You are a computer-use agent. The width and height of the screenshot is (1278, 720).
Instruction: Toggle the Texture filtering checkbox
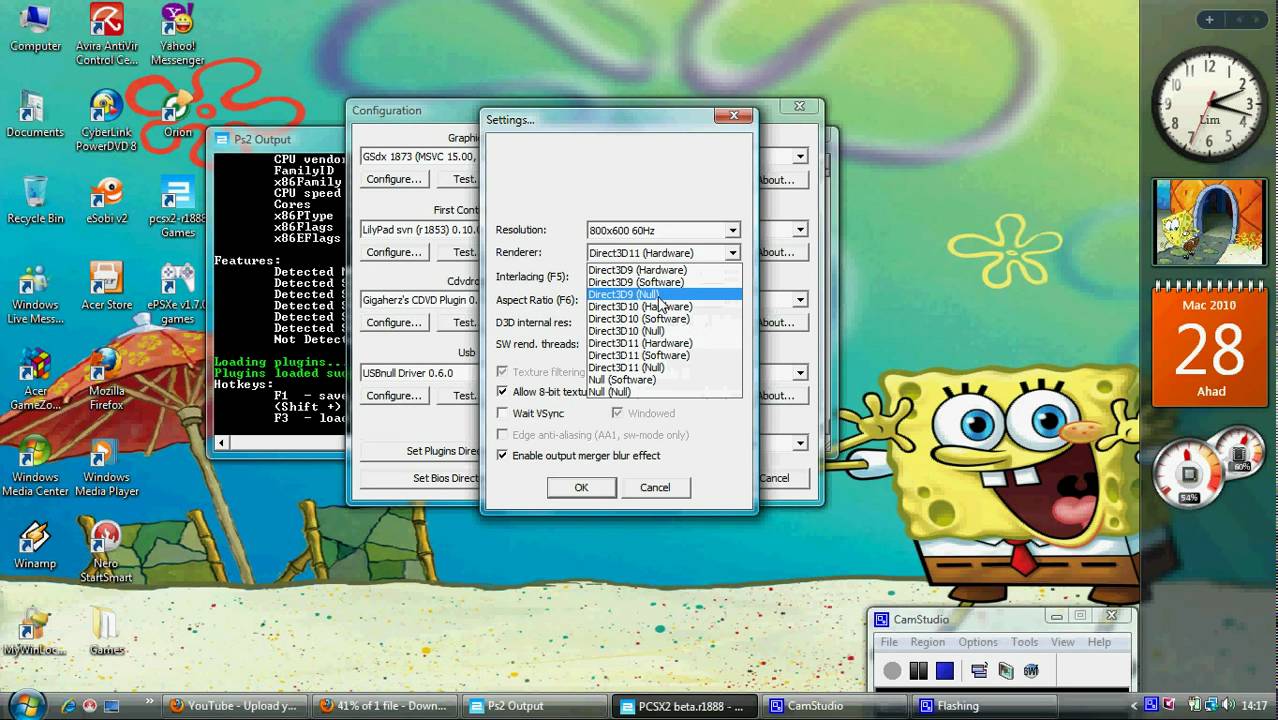tap(502, 372)
